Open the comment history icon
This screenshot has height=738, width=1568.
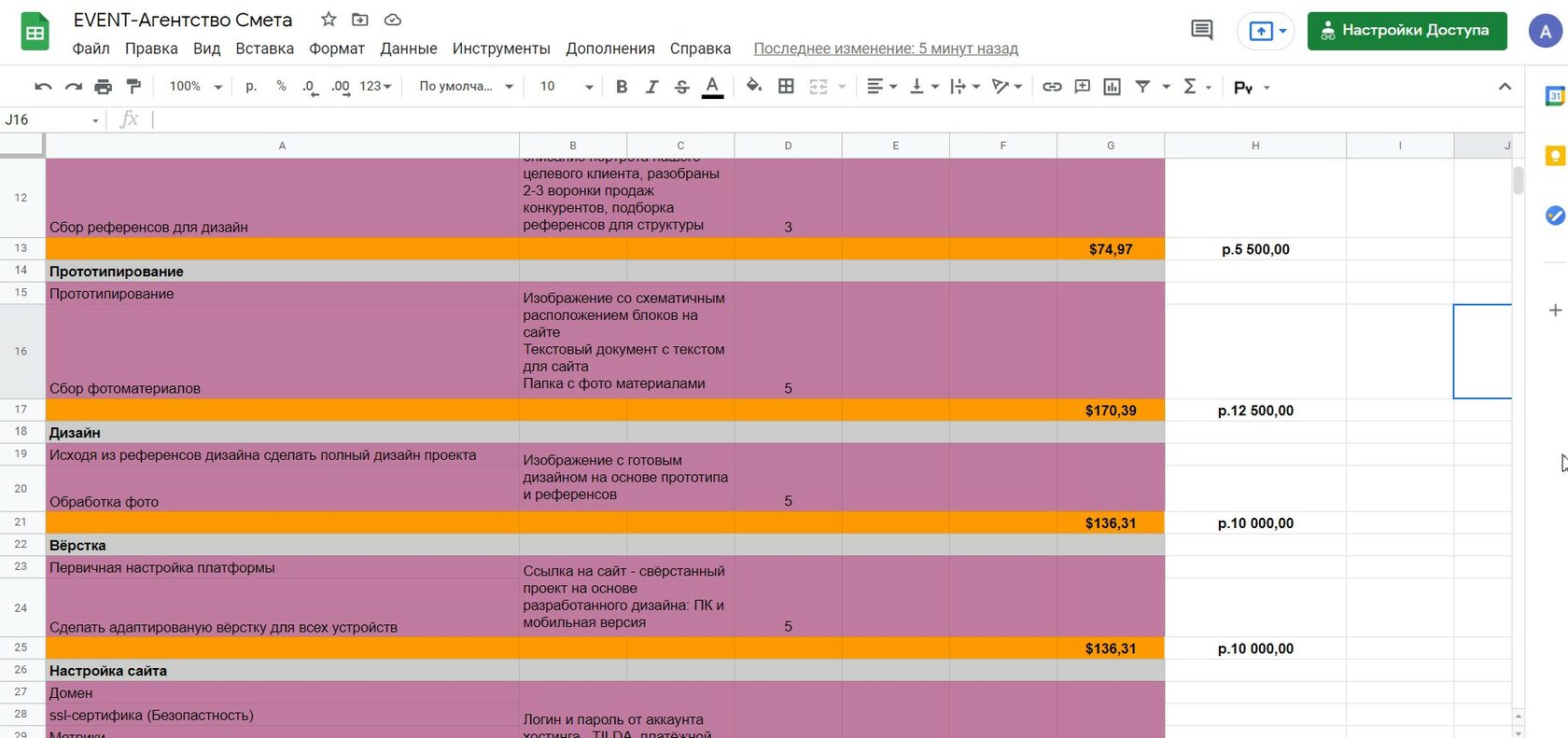[x=1202, y=31]
